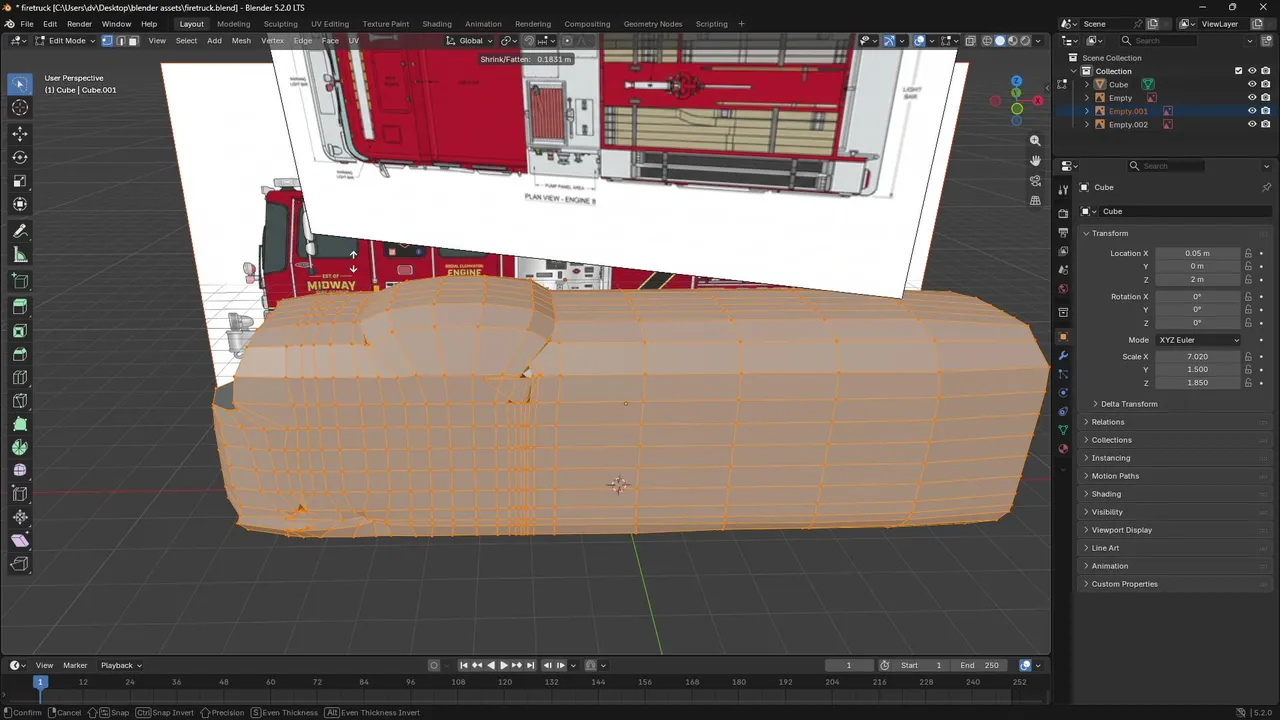Add a workspace with the plus button
The image size is (1280, 720).
(x=741, y=24)
